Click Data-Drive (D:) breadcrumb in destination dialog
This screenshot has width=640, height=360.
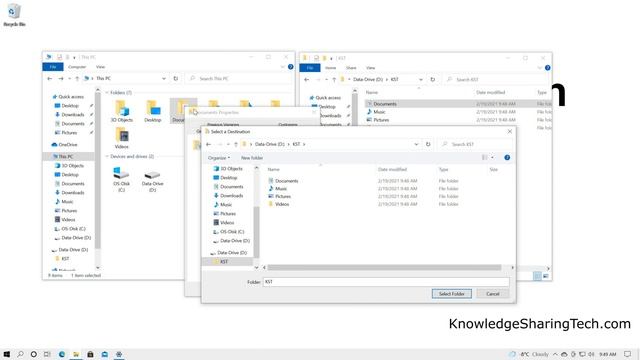pos(269,144)
